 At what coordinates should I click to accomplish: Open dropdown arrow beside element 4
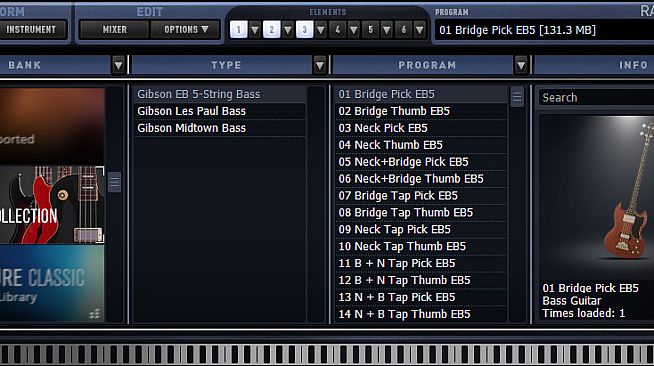pyautogui.click(x=354, y=30)
